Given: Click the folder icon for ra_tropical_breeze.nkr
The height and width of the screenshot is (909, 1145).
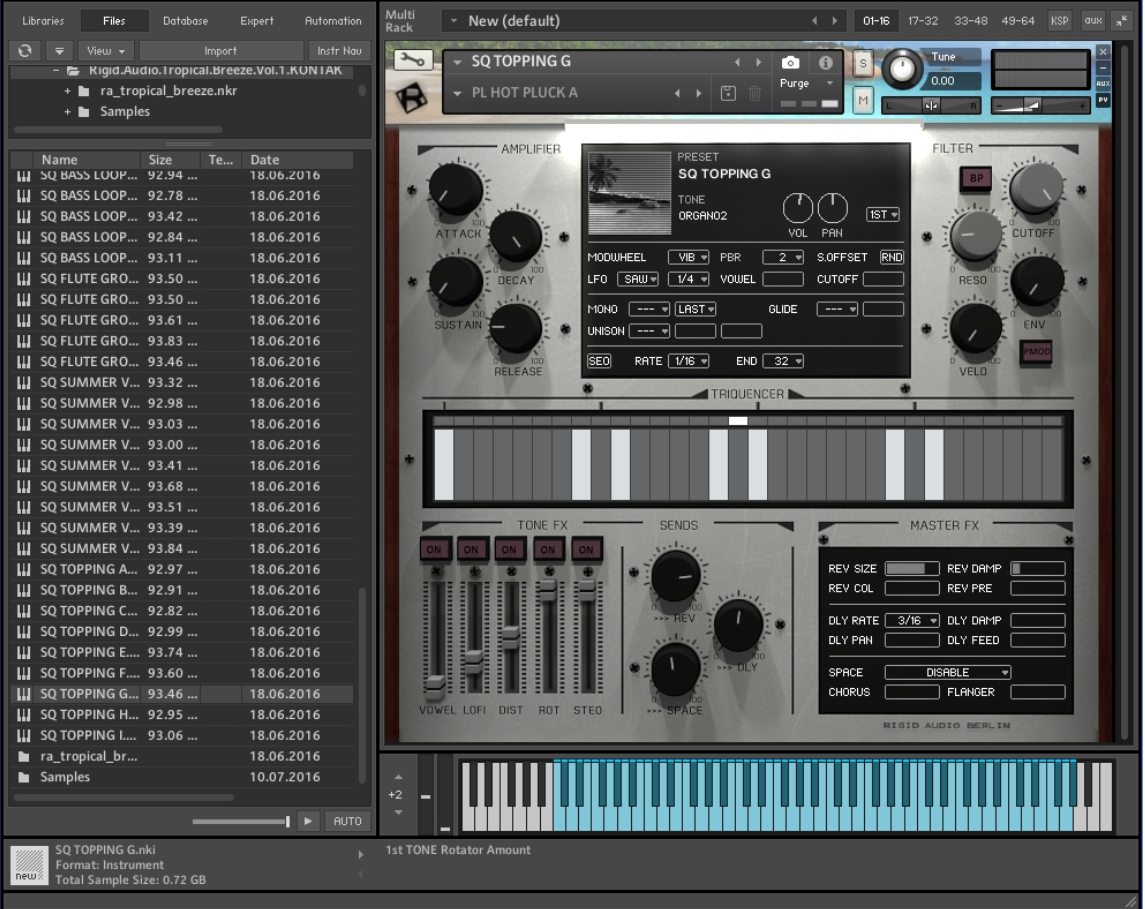Looking at the screenshot, I should [84, 91].
